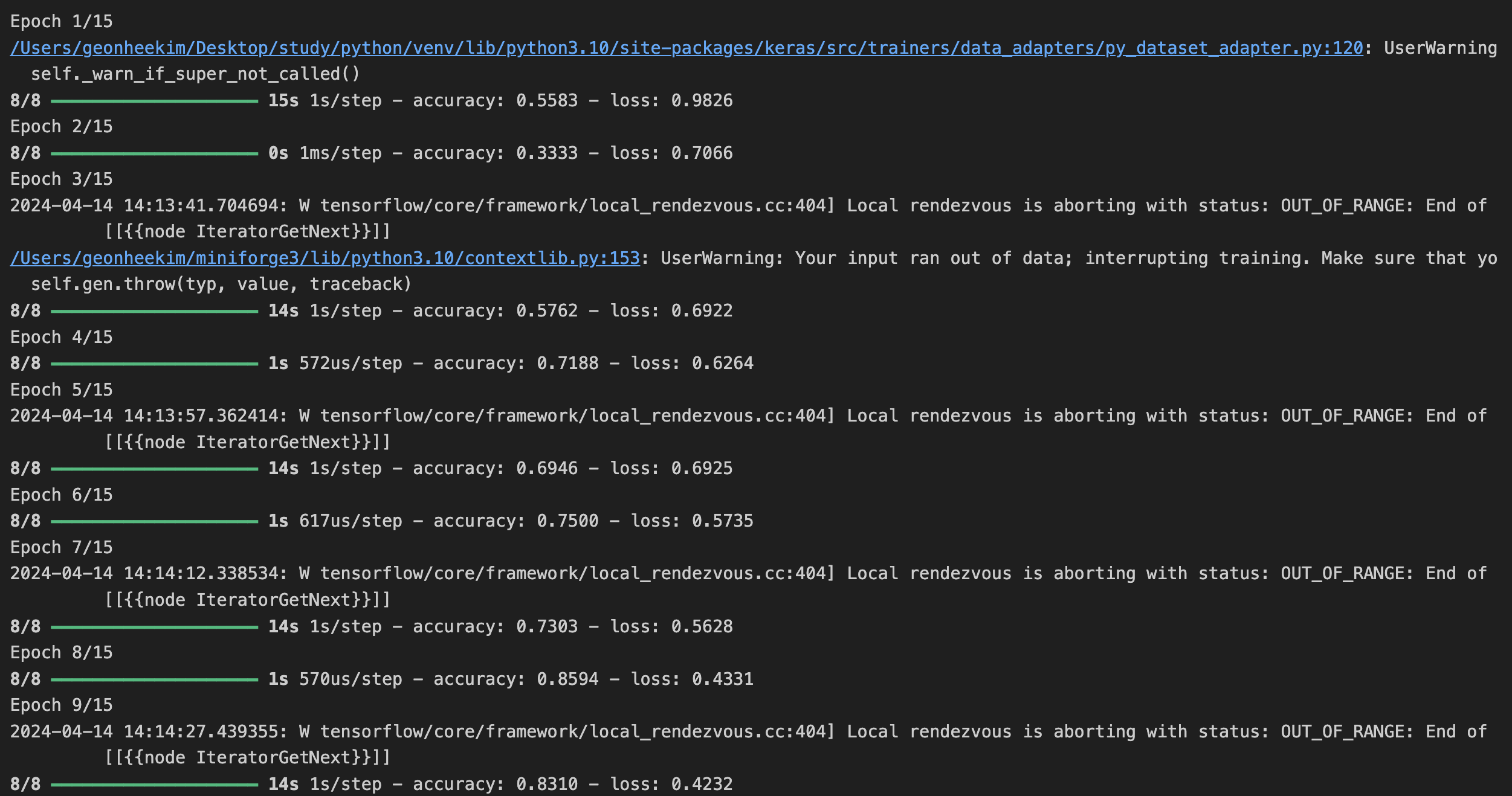This screenshot has width=1512, height=796.
Task: Click the accuracy value 0.8594
Action: [567, 679]
